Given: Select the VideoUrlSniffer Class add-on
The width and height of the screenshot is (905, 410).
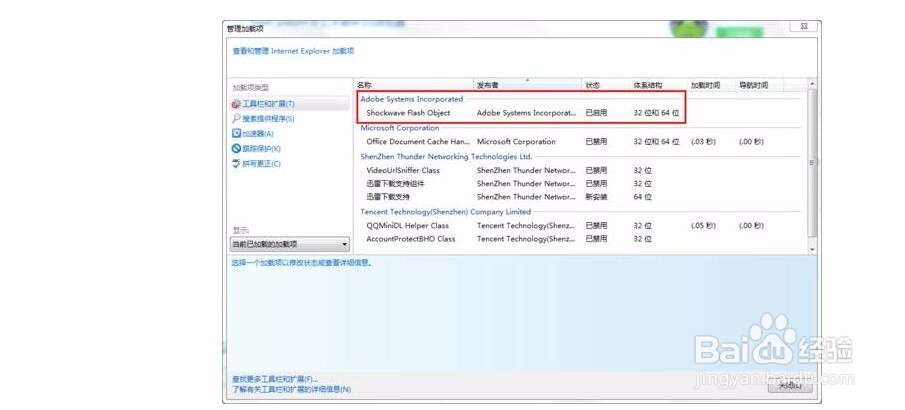Looking at the screenshot, I should (403, 170).
